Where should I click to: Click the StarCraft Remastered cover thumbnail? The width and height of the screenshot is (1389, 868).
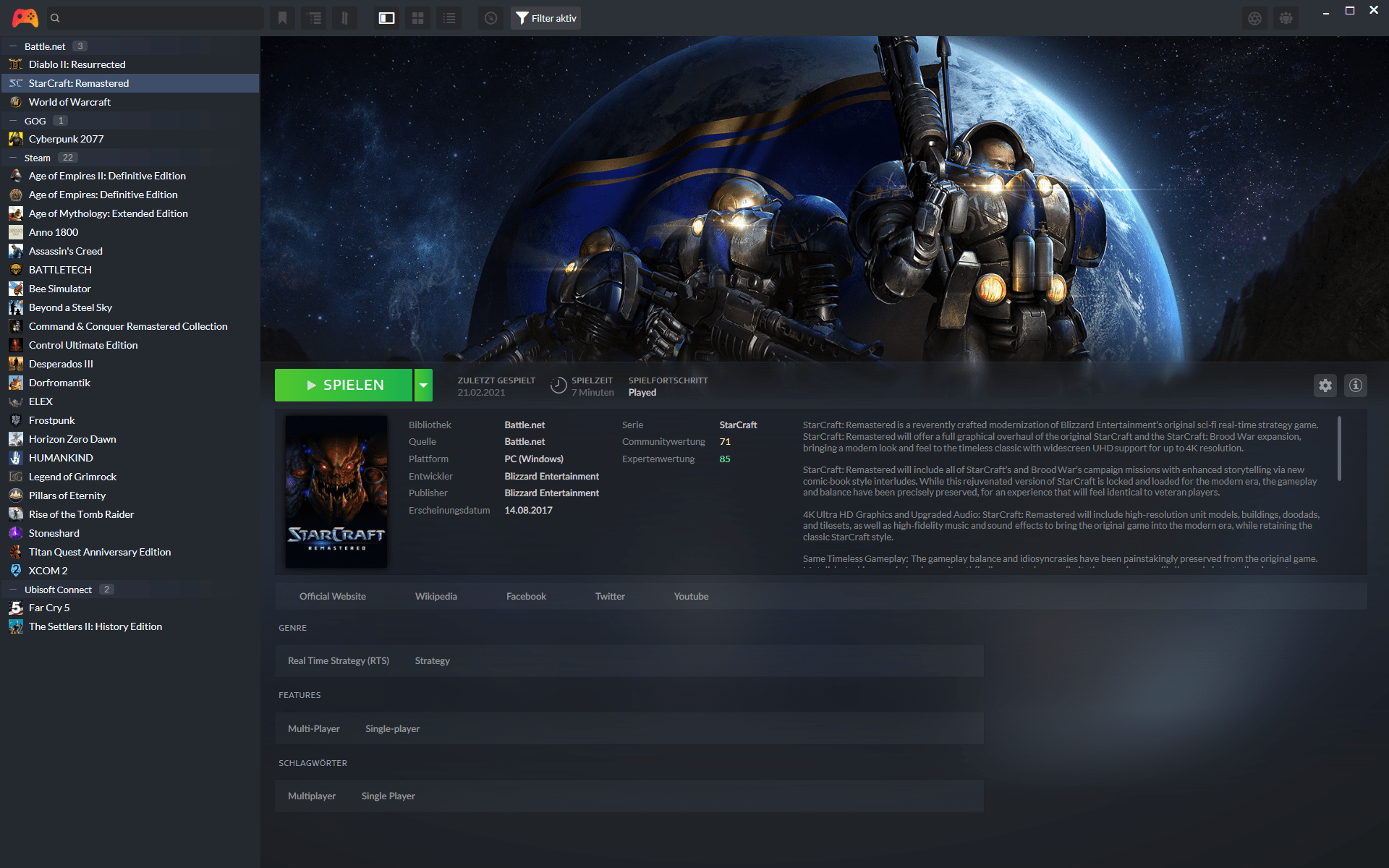point(336,491)
